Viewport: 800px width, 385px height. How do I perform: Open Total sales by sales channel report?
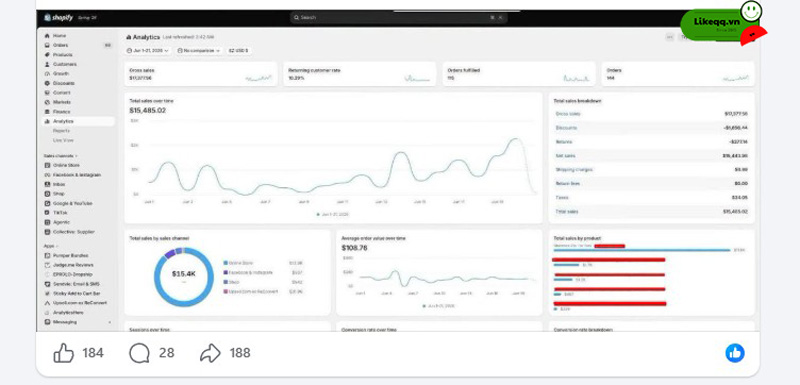159,238
